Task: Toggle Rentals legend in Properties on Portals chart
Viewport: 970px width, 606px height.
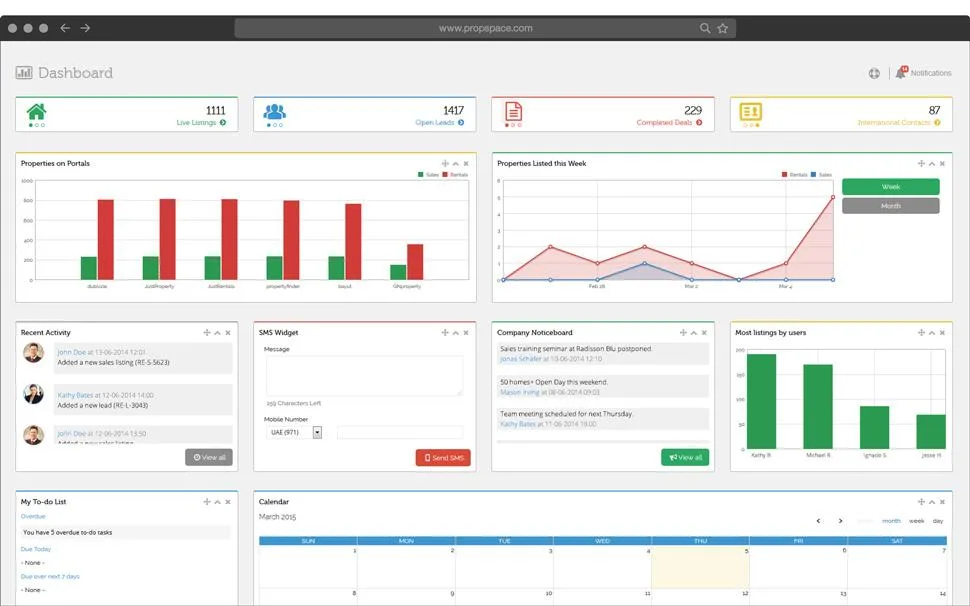Action: 455,175
